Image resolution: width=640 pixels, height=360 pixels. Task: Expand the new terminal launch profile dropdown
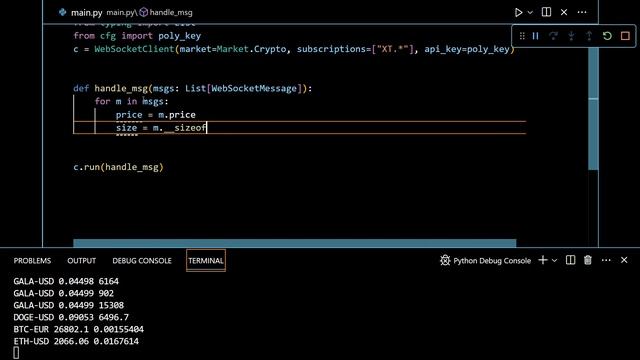[554, 260]
